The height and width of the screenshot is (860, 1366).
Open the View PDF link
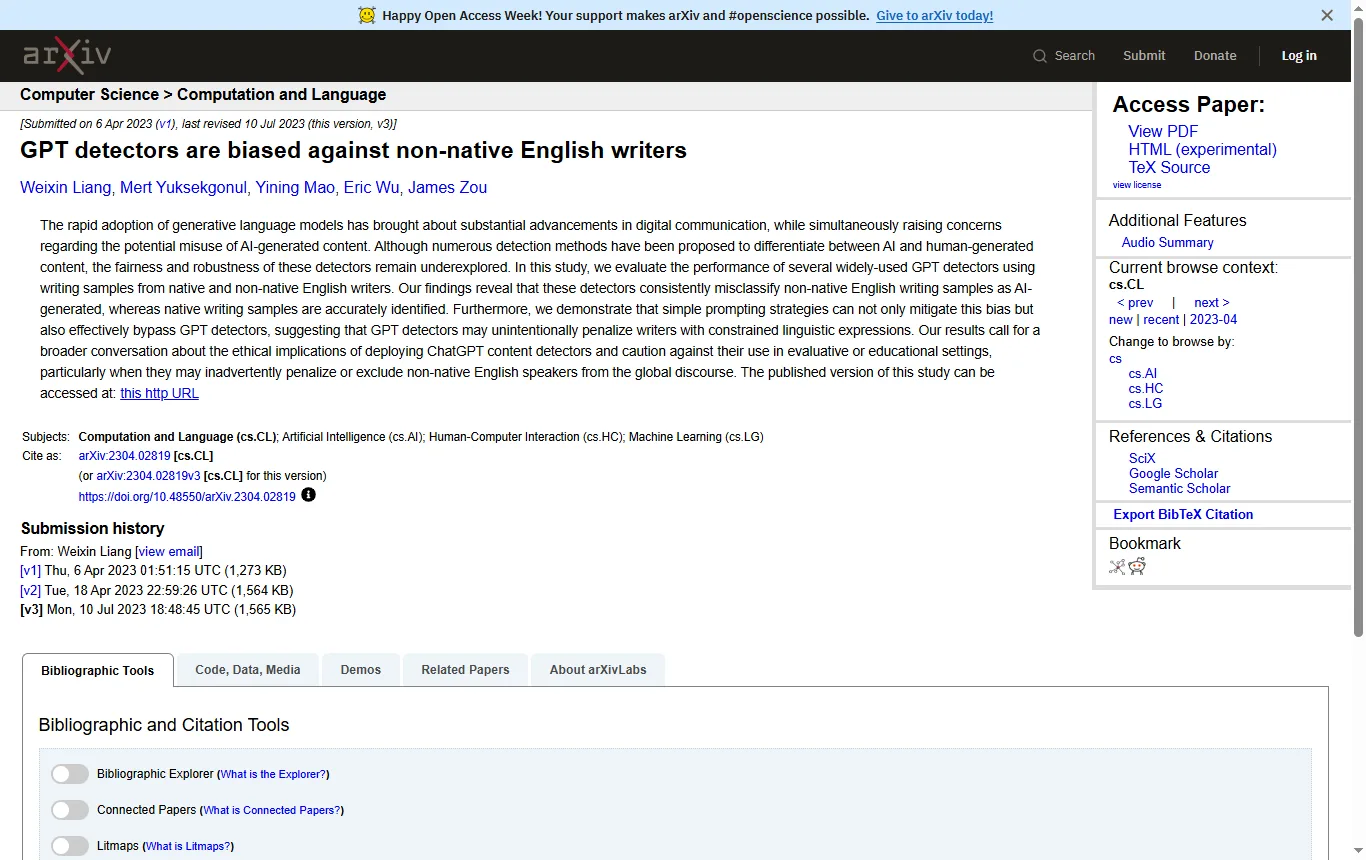tap(1163, 131)
